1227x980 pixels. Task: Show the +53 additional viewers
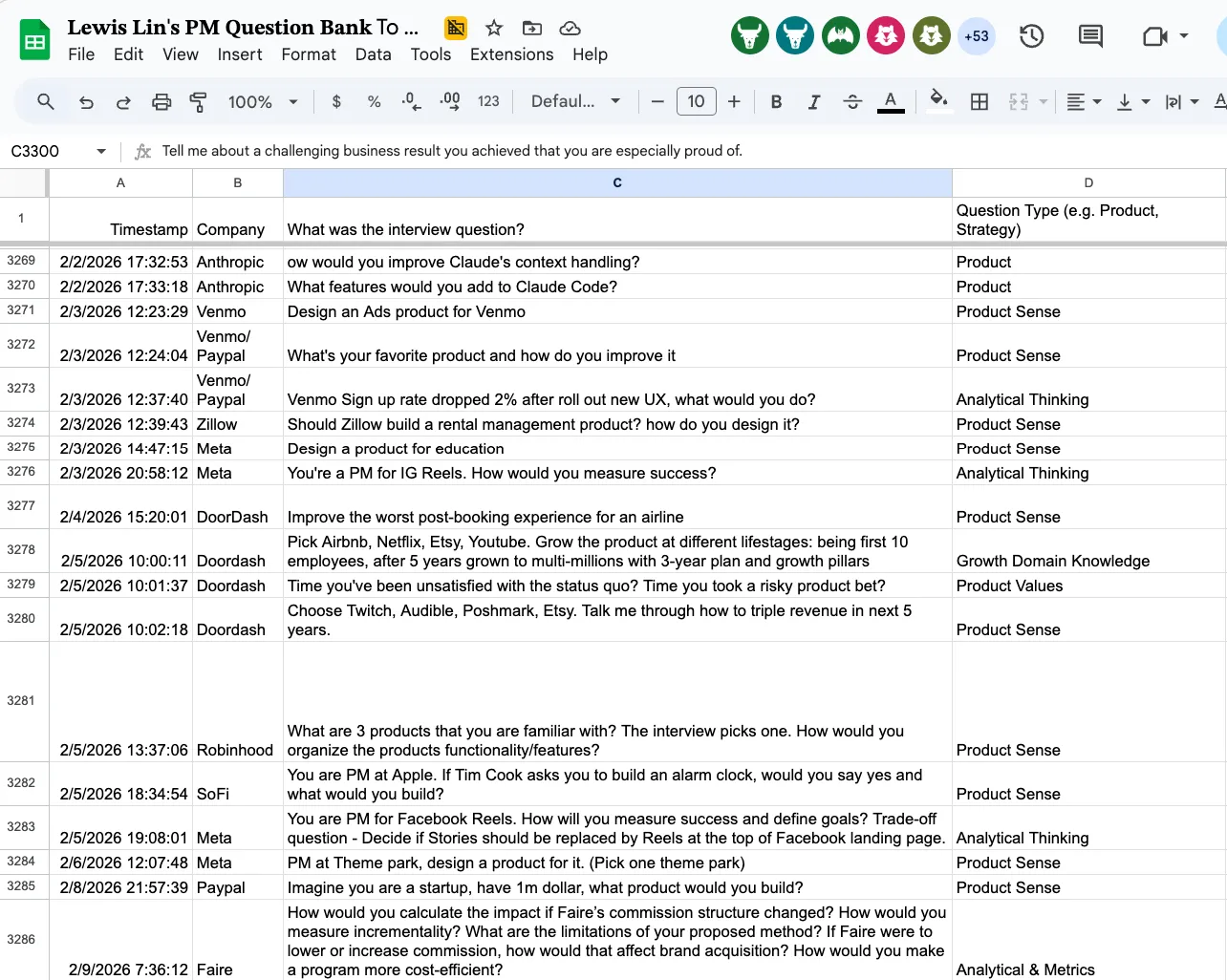[x=976, y=36]
